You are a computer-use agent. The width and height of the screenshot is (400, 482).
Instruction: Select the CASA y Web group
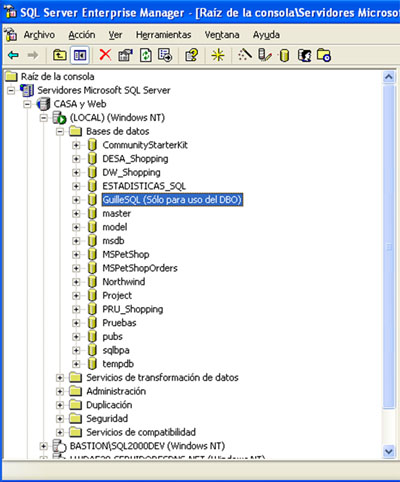pos(80,104)
